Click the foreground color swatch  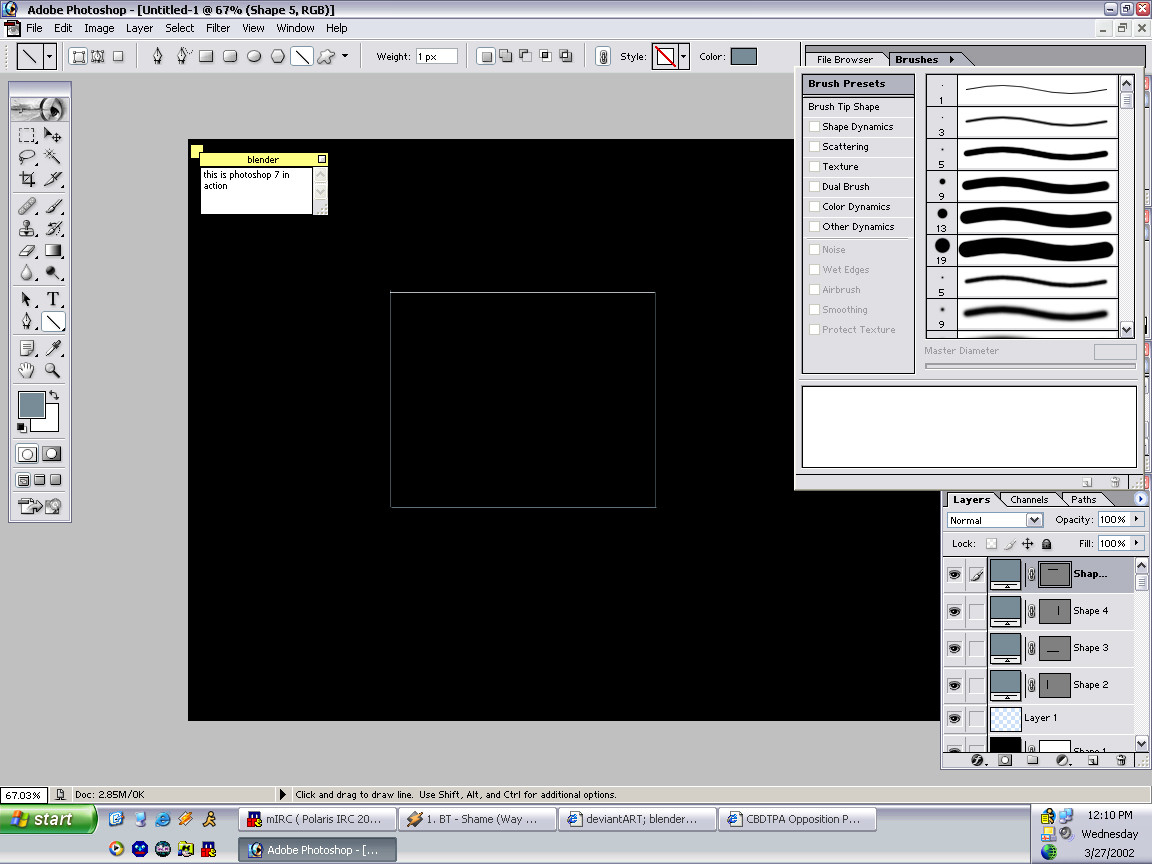31,406
